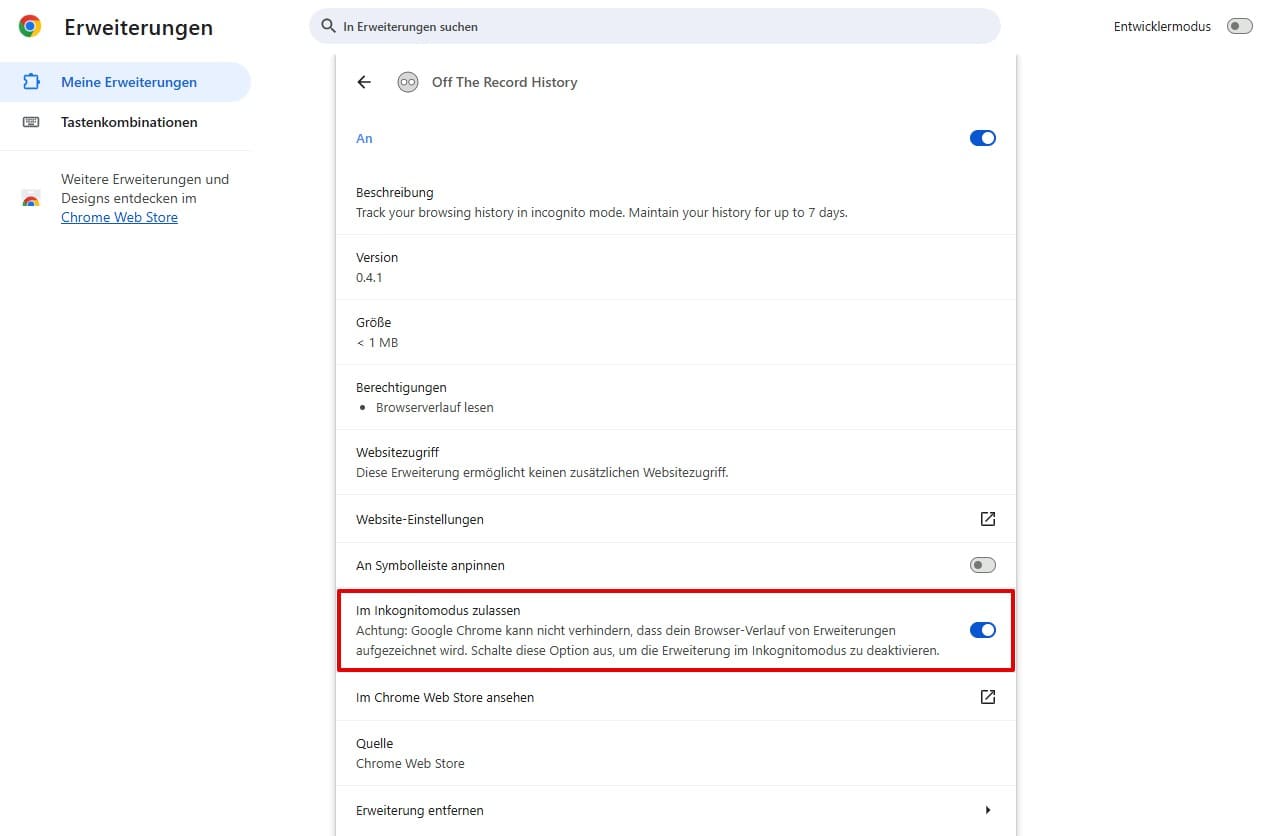The width and height of the screenshot is (1262, 836).
Task: Open Tastenkombinationen in sidebar
Action: pyautogui.click(x=125, y=122)
